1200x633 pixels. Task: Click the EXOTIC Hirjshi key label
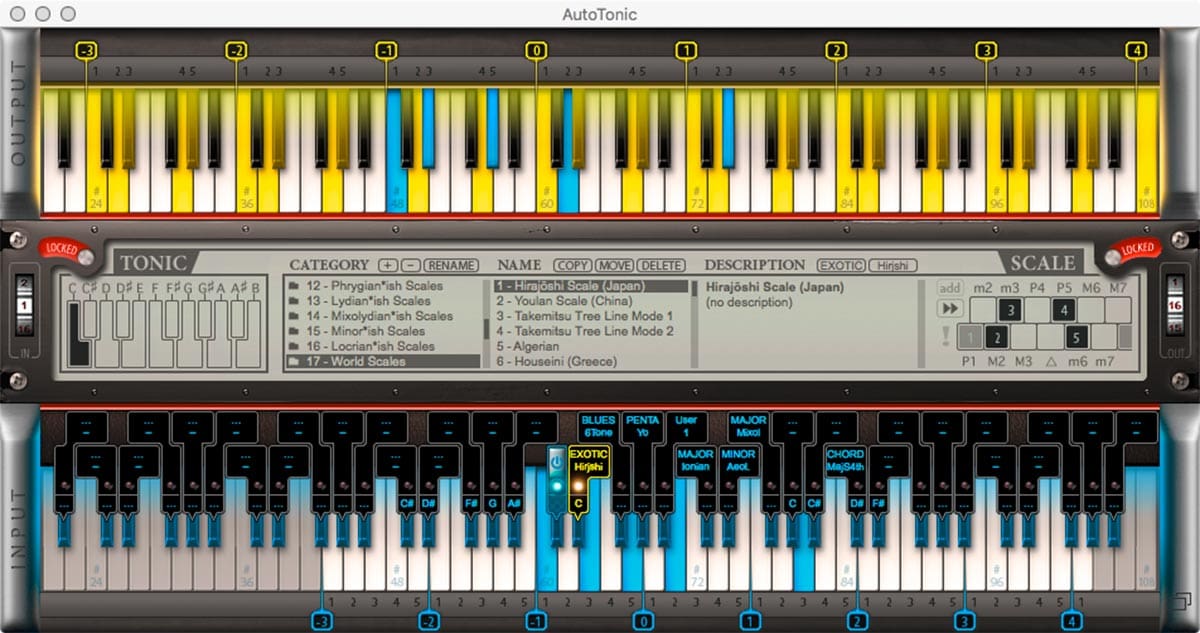tap(588, 460)
